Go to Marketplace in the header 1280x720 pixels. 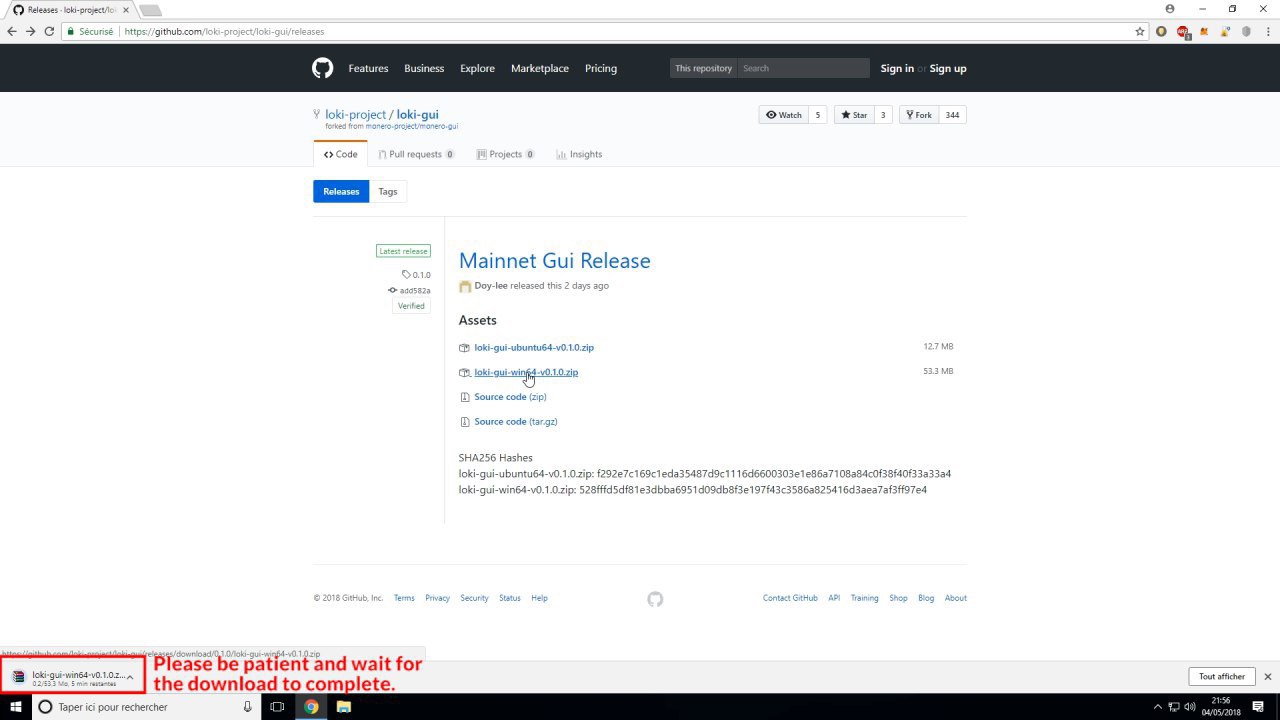tap(540, 69)
